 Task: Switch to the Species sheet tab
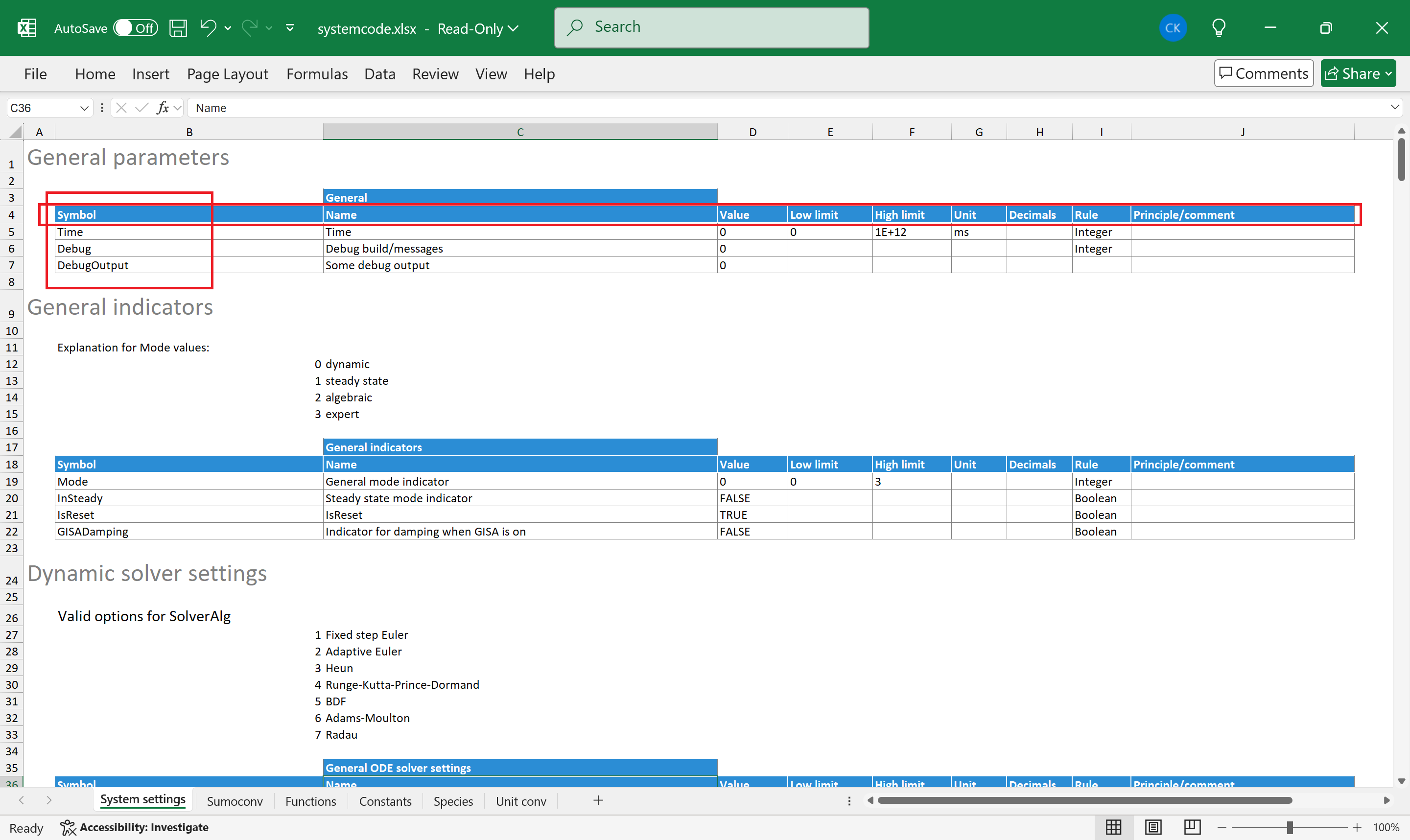pyautogui.click(x=453, y=801)
